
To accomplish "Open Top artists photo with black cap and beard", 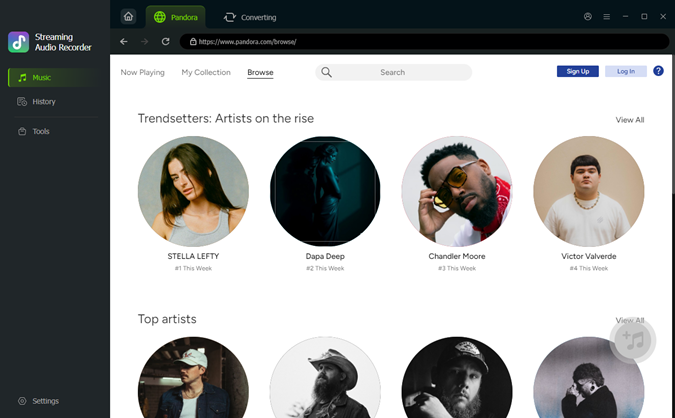I will (x=457, y=378).
